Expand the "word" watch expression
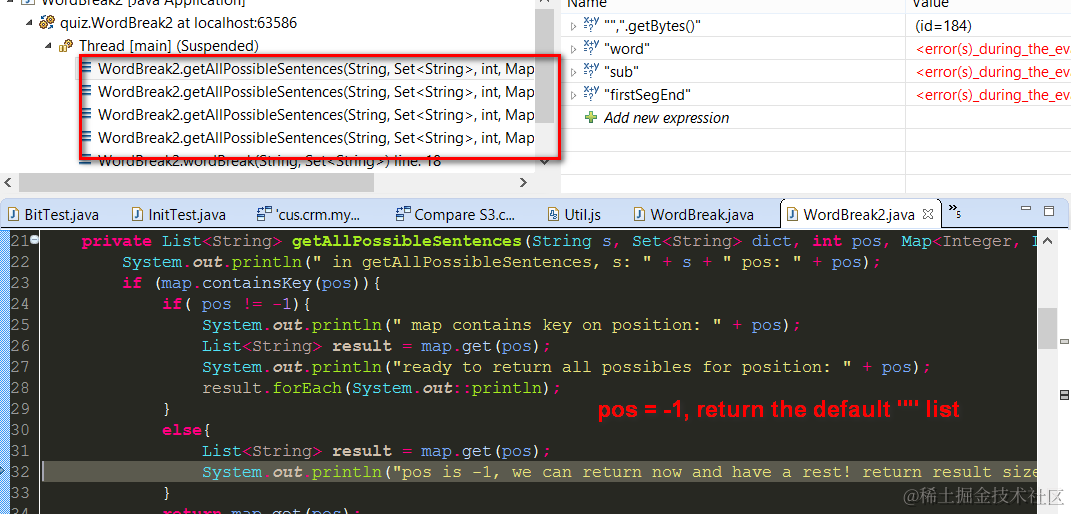 coord(574,48)
